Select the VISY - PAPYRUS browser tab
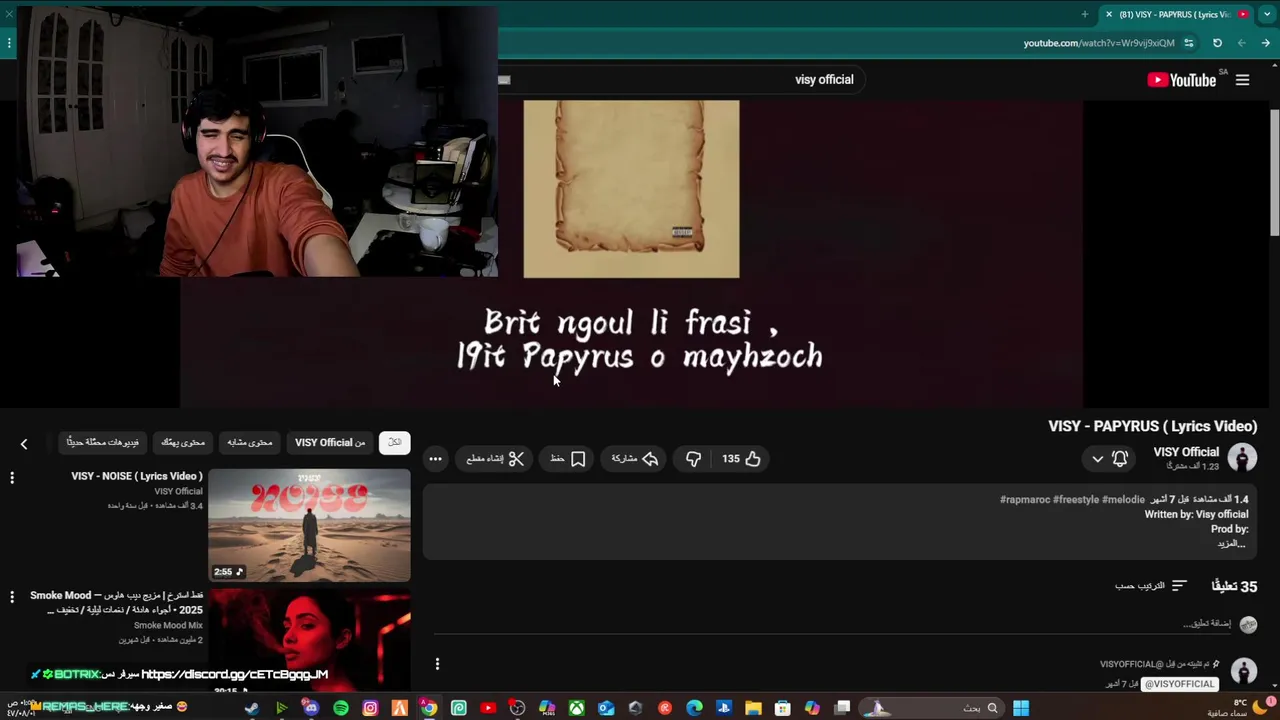The width and height of the screenshot is (1280, 720). [1177, 14]
